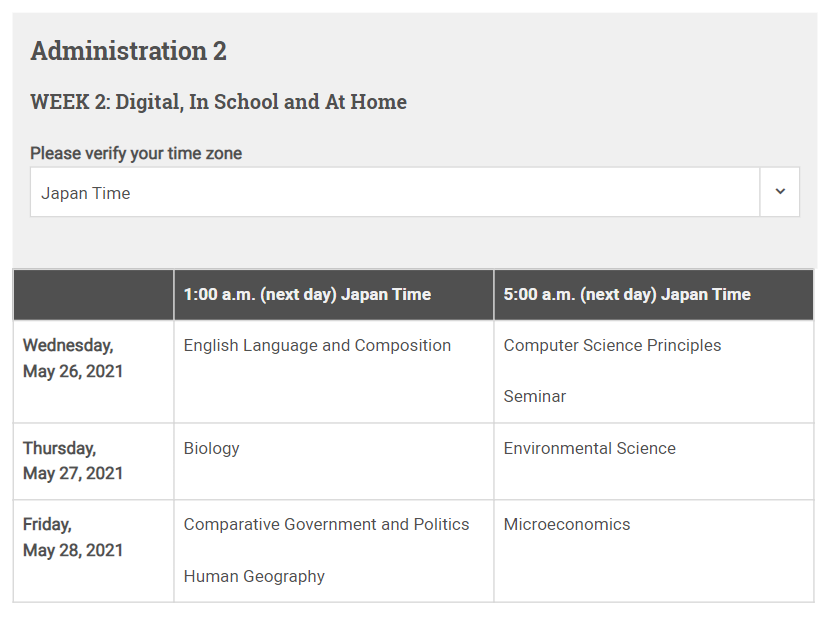Select the Biology exam entry
Image resolution: width=827 pixels, height=620 pixels.
(x=212, y=448)
